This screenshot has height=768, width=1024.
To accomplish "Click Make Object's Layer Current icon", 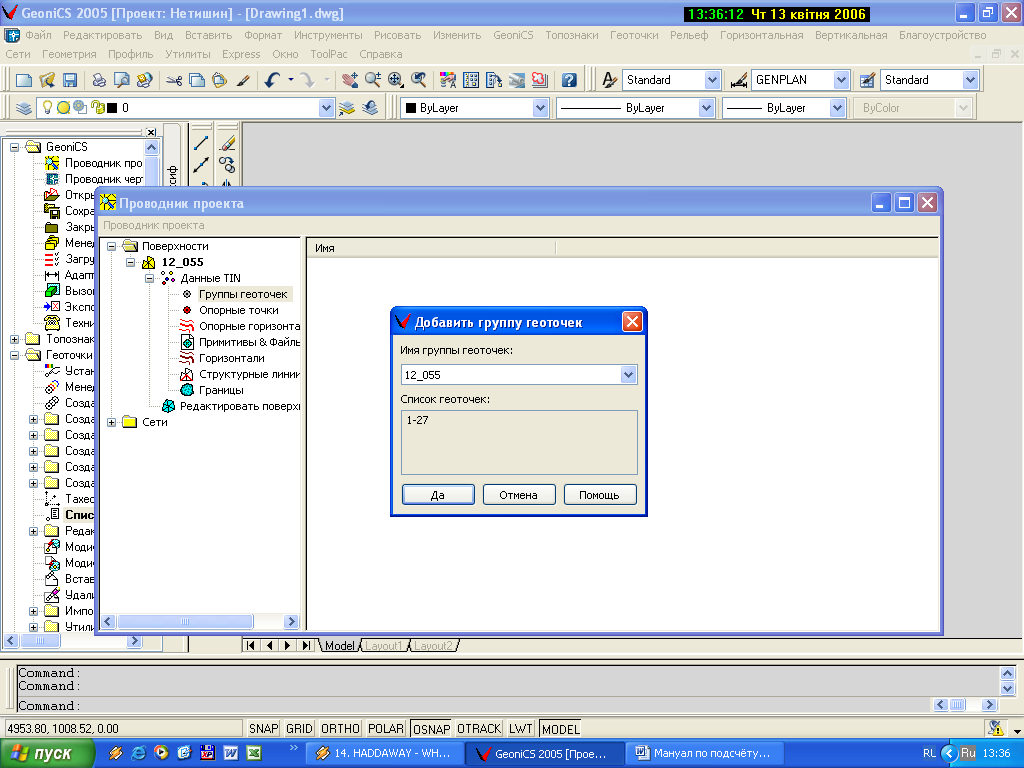I will pyautogui.click(x=347, y=108).
